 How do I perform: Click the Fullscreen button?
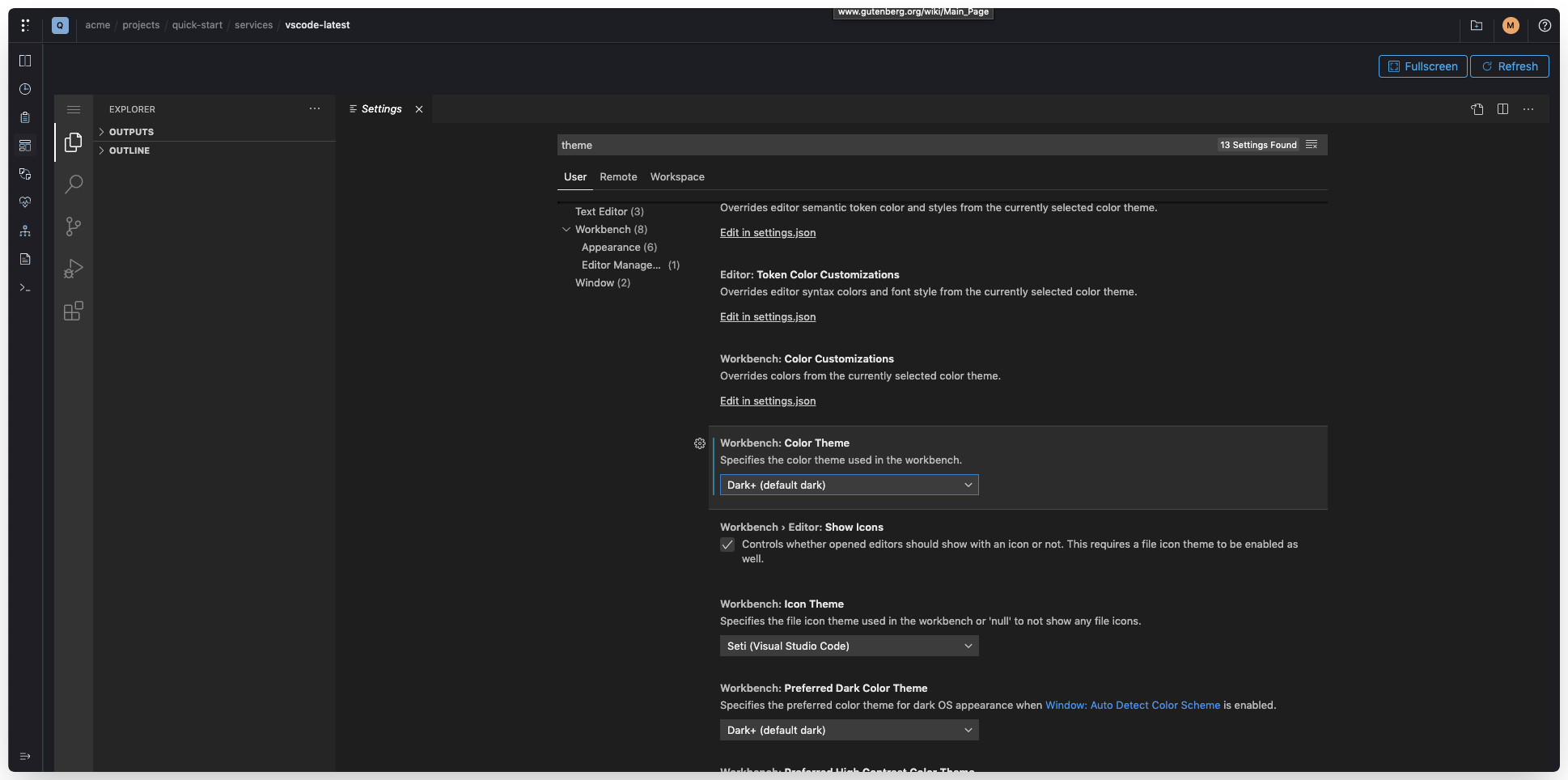point(1422,66)
